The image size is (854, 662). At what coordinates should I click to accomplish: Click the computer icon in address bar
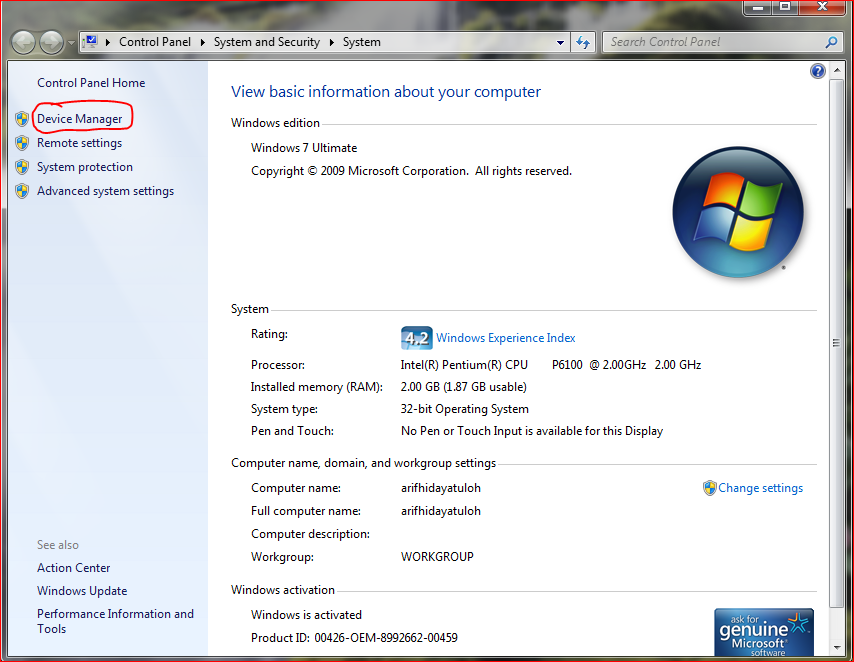pos(91,41)
